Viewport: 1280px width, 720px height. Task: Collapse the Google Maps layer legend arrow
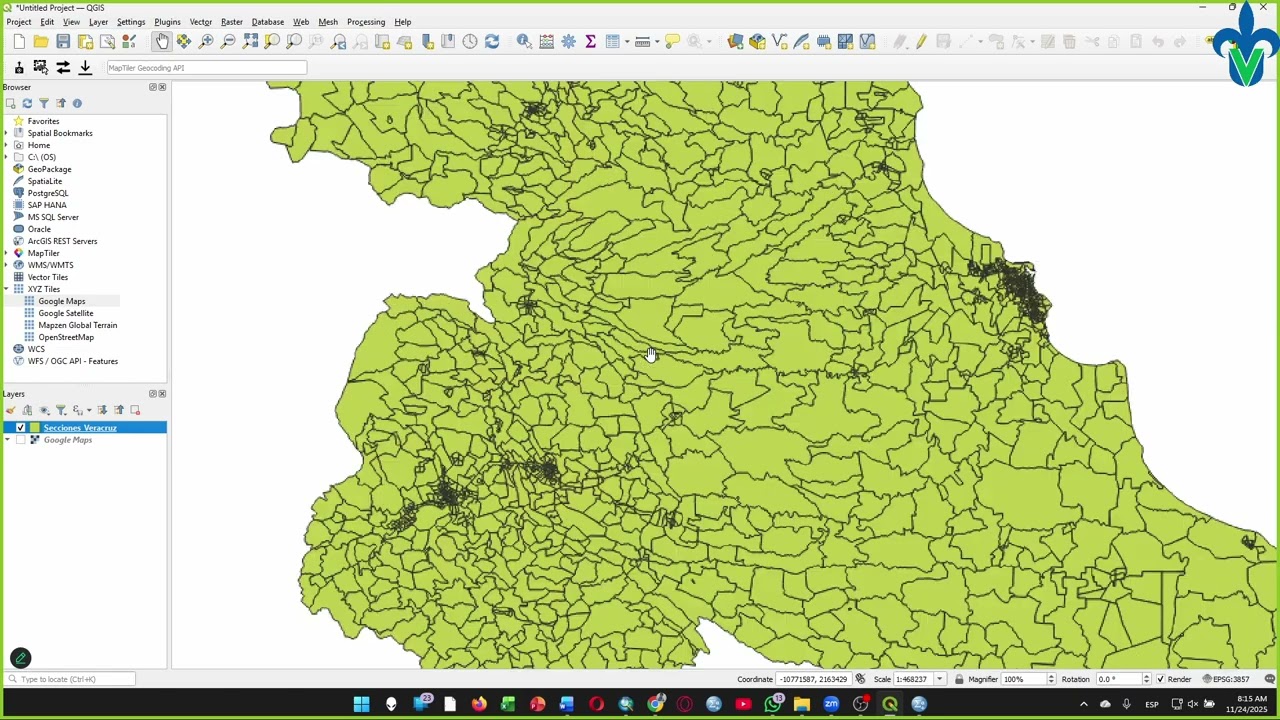[7, 440]
